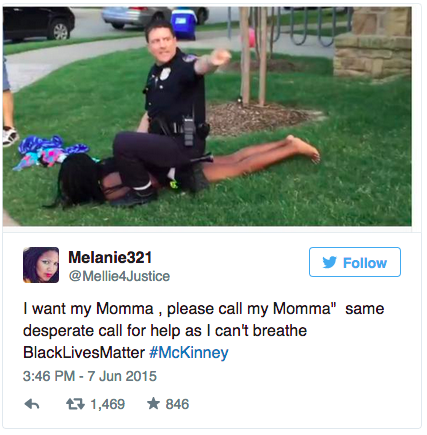The height and width of the screenshot is (435, 427).
Task: Visit the @Mellie4Justice handle link
Action: click(x=119, y=276)
